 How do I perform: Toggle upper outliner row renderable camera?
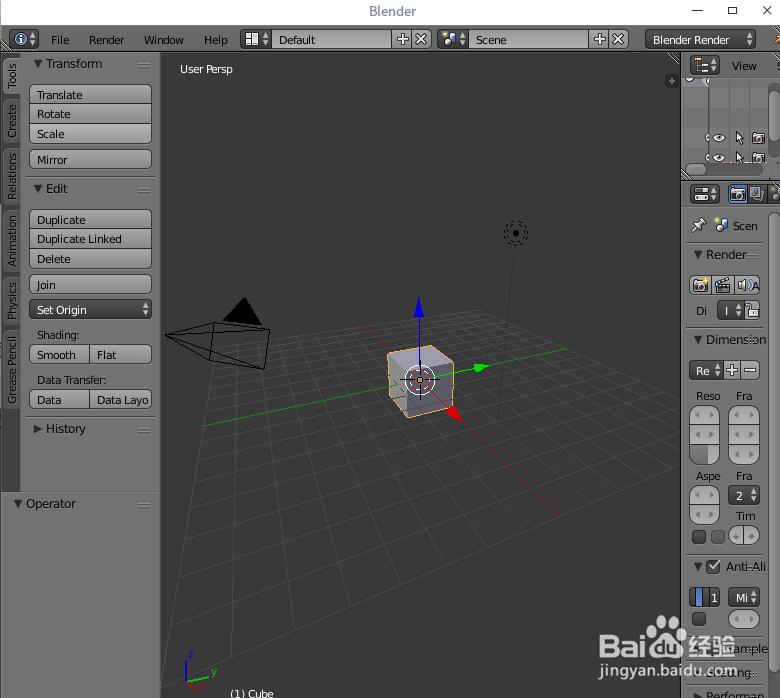[x=758, y=138]
